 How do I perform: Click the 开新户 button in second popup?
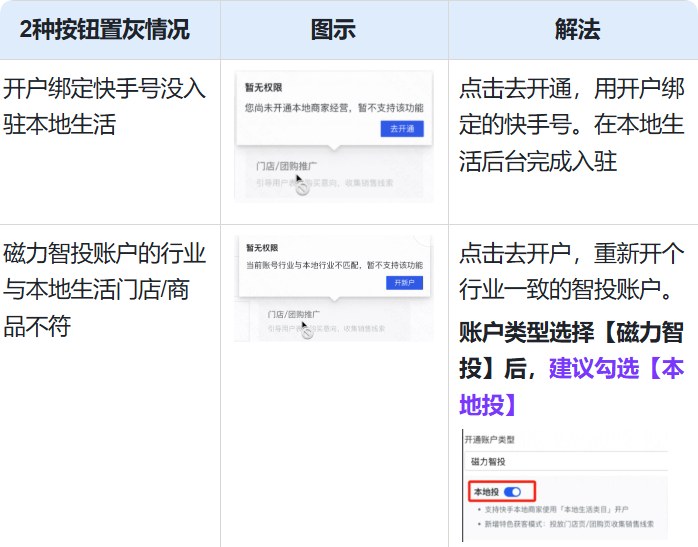[x=404, y=283]
